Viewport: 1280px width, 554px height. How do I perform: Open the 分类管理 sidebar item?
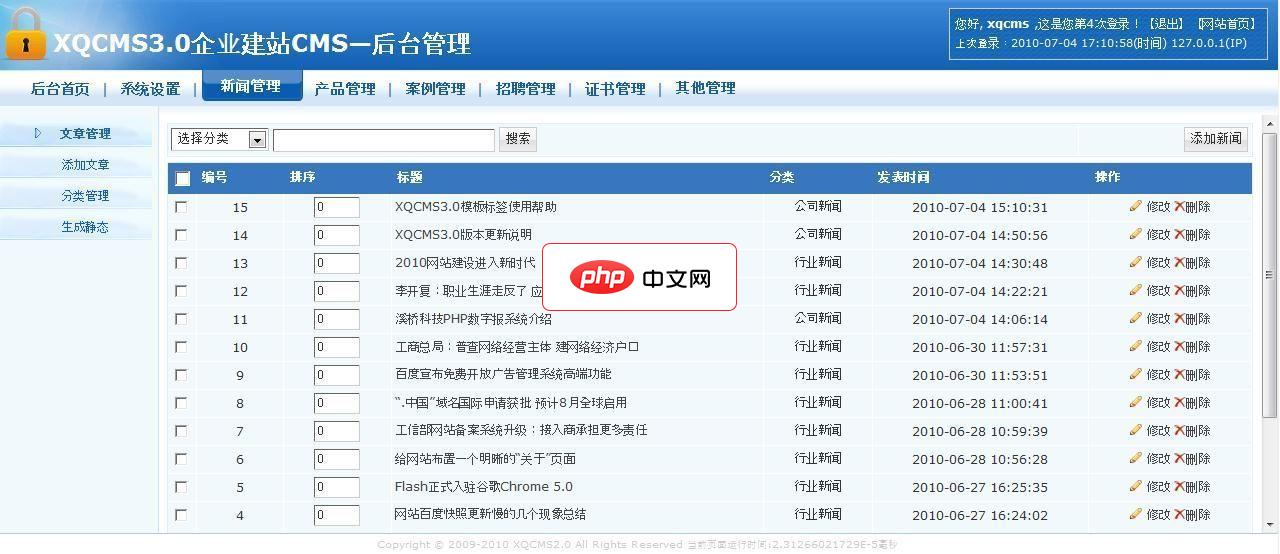[85, 196]
